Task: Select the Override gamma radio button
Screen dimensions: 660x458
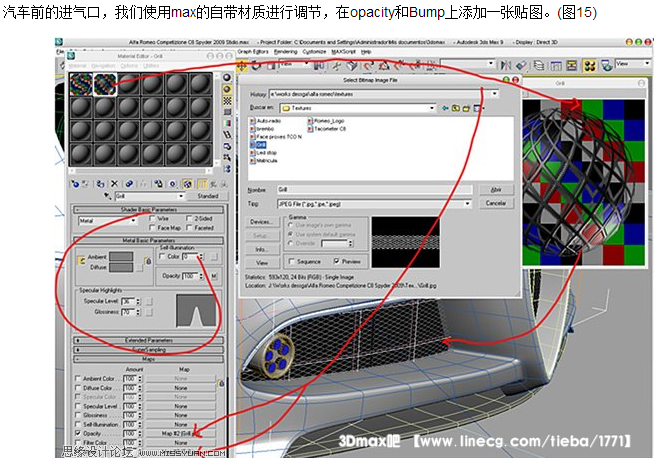Action: (x=290, y=243)
